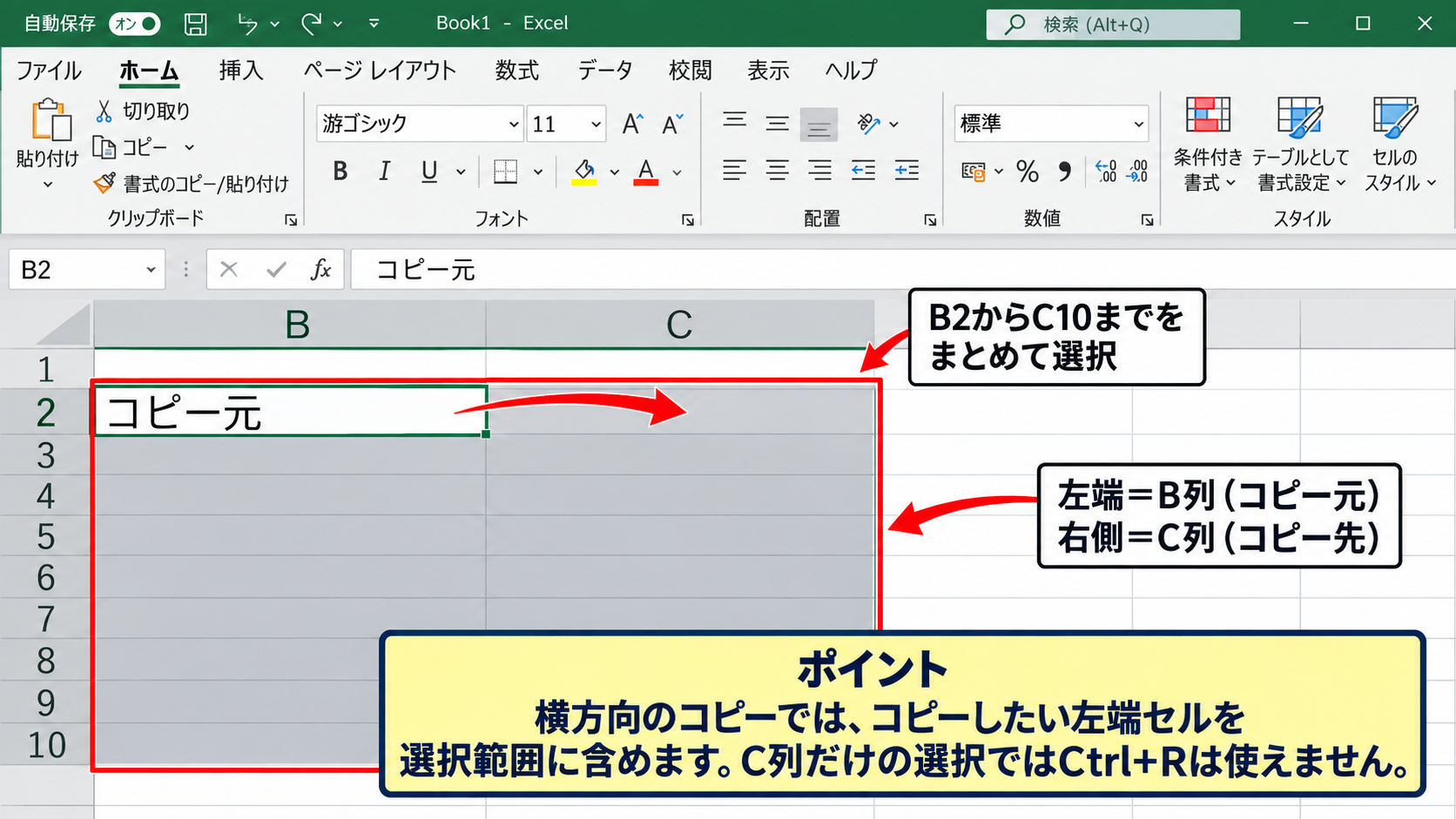Switch to the データ tab
This screenshot has height=819, width=1456.
click(x=605, y=70)
